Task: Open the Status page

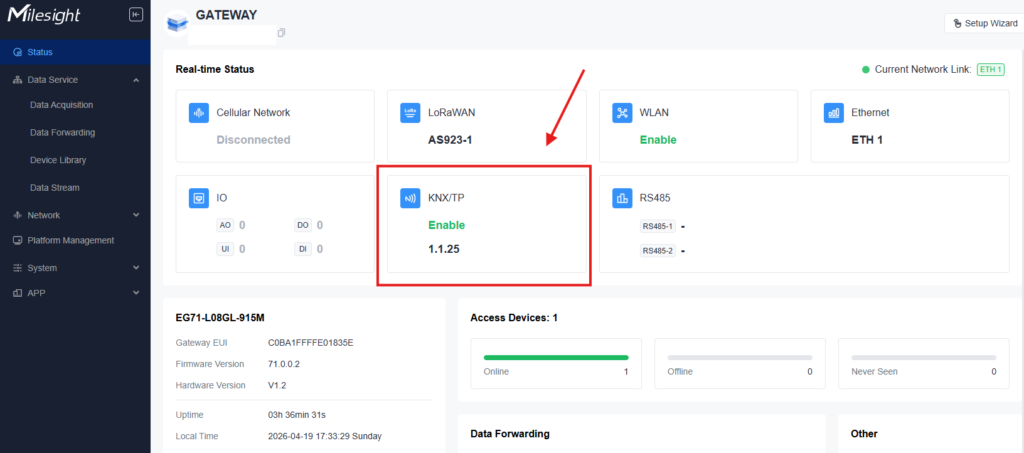Action: [40, 52]
